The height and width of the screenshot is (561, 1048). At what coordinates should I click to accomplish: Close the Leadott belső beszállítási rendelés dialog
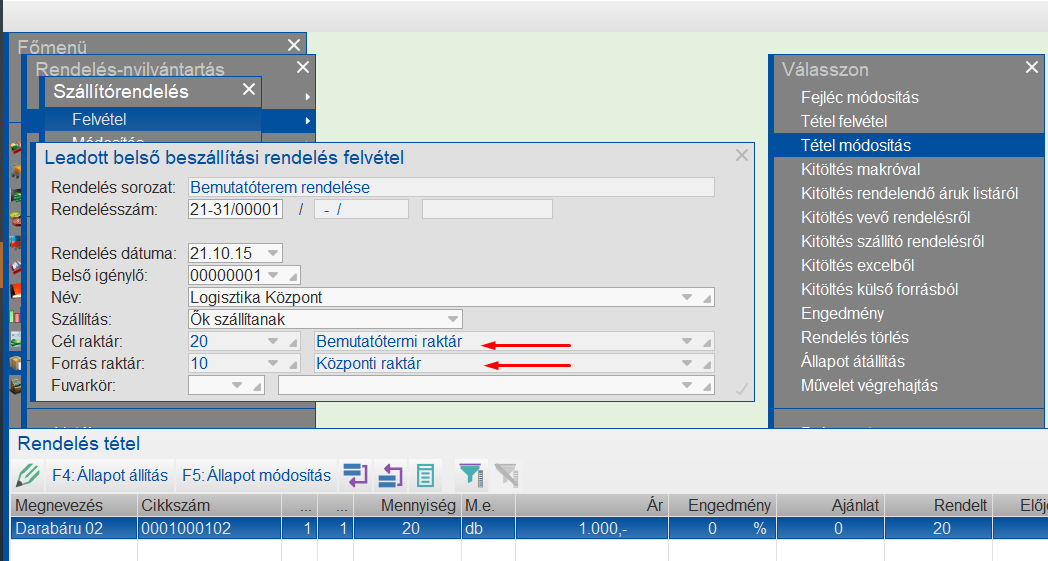[742, 155]
